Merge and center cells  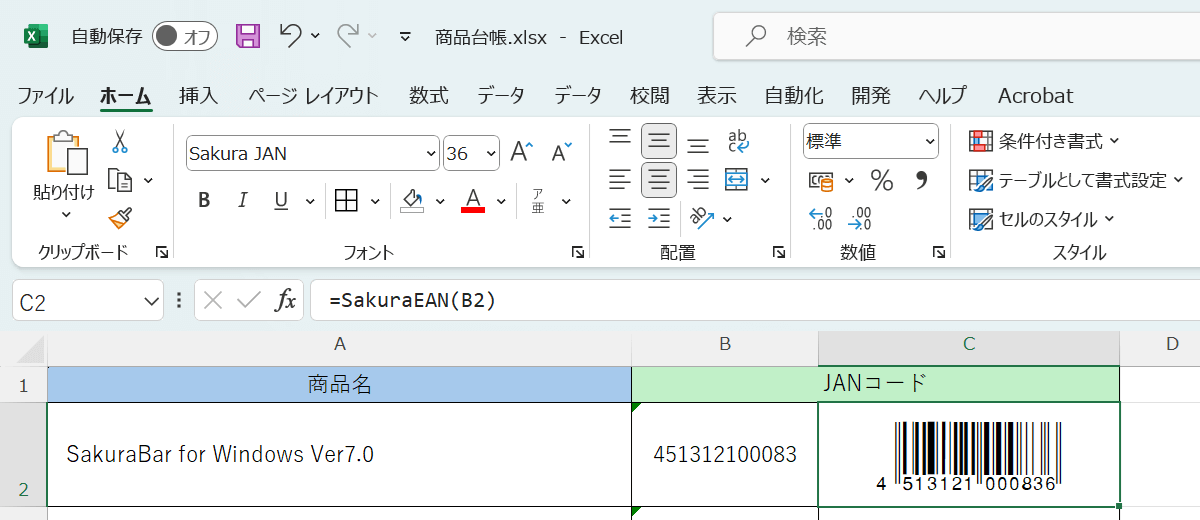click(x=737, y=180)
